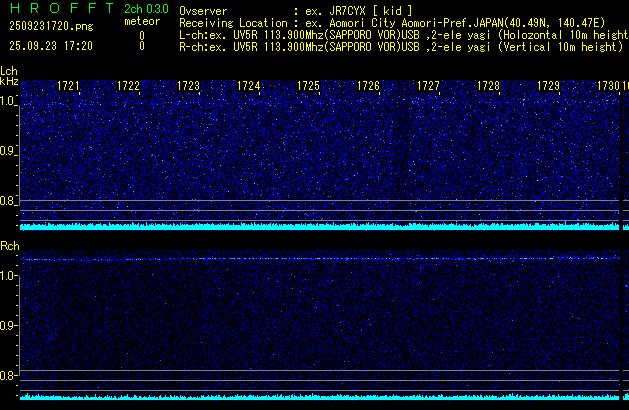Click the 1725 time tick label

[308, 87]
